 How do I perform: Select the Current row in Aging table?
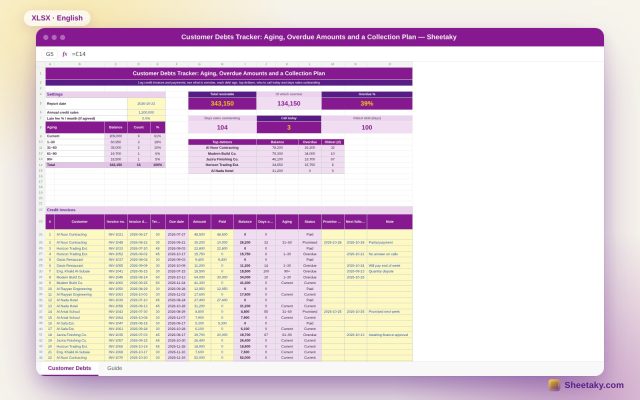click(x=75, y=136)
